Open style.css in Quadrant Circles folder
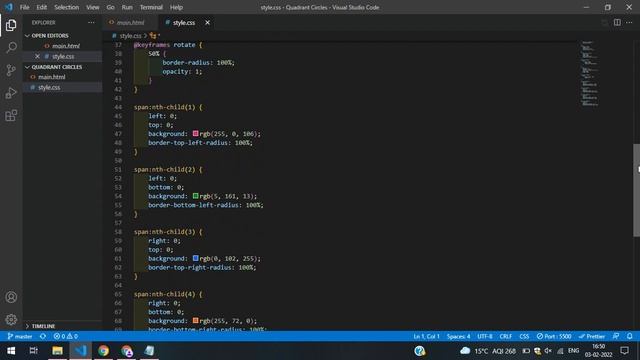Screen dimensions: 640x360 click(49, 87)
